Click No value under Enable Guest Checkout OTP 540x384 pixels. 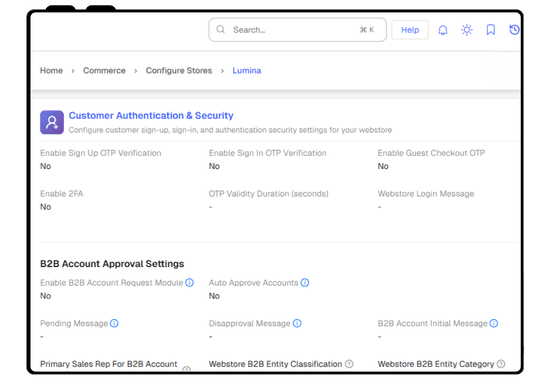(383, 166)
